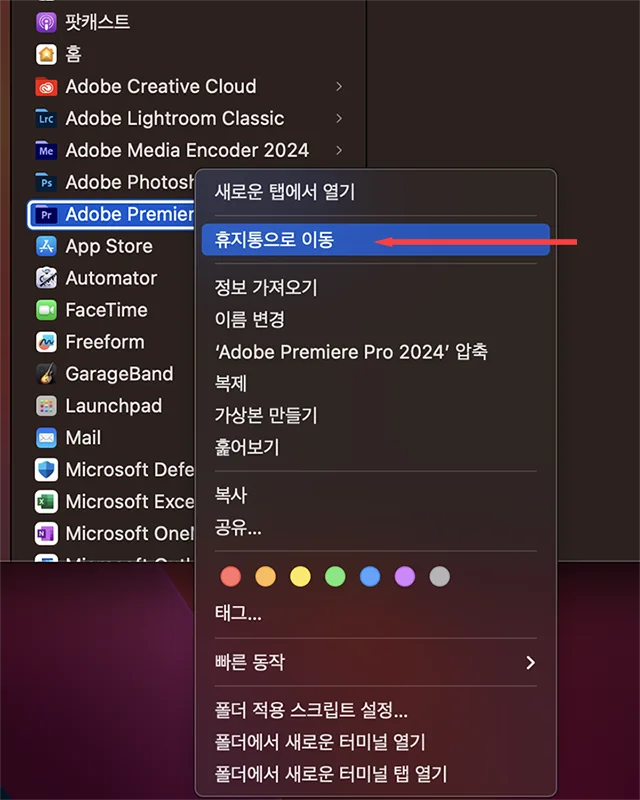
Task: Apply the gray tag color
Action: coord(439,577)
